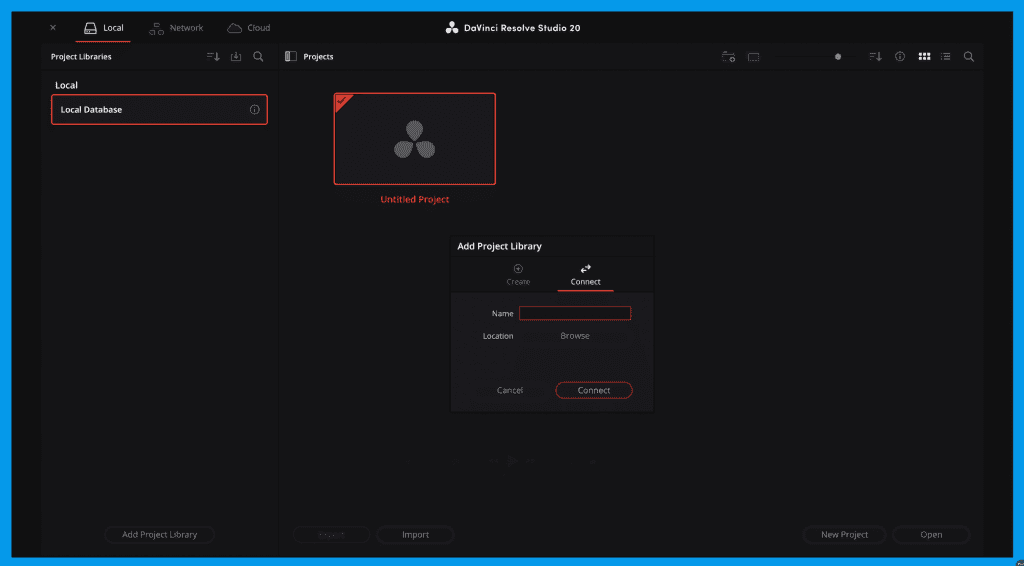The width and height of the screenshot is (1024, 566).
Task: Switch the projects to thumbnail grid view
Action: click(x=924, y=57)
